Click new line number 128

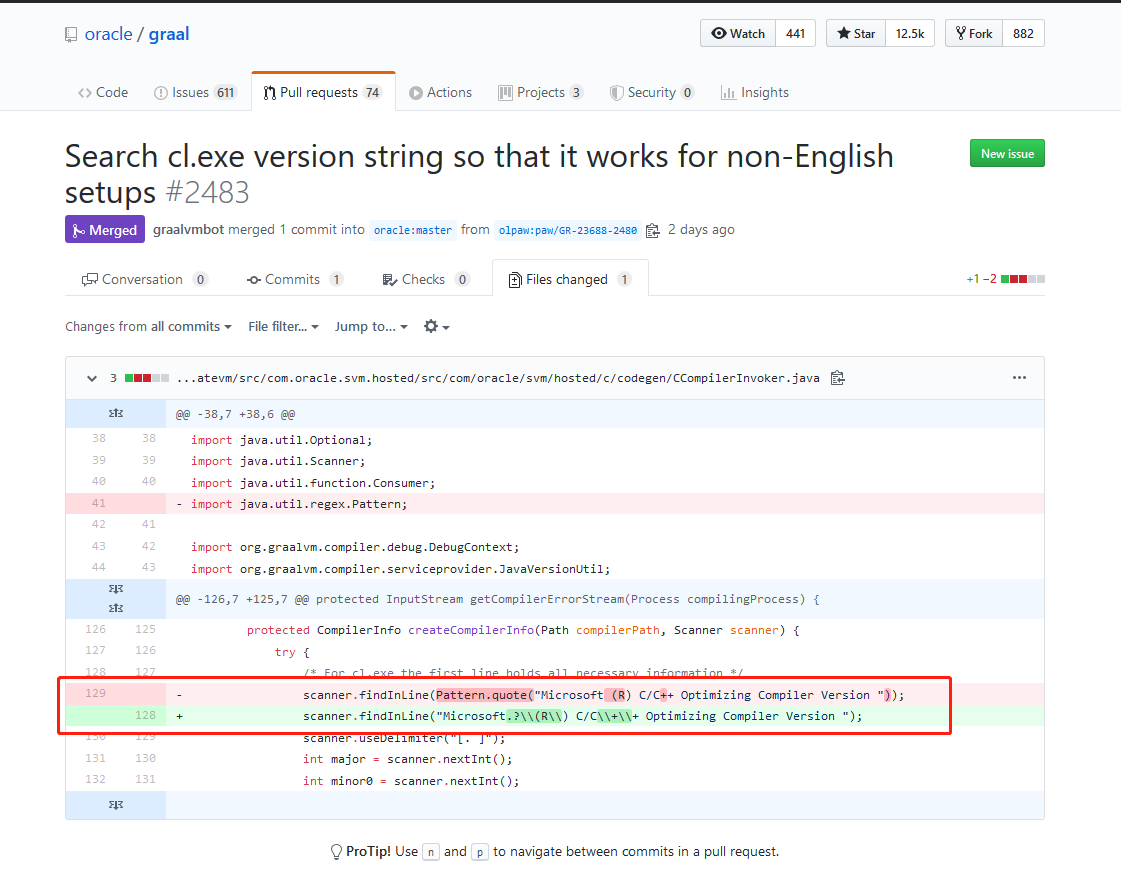(x=146, y=715)
